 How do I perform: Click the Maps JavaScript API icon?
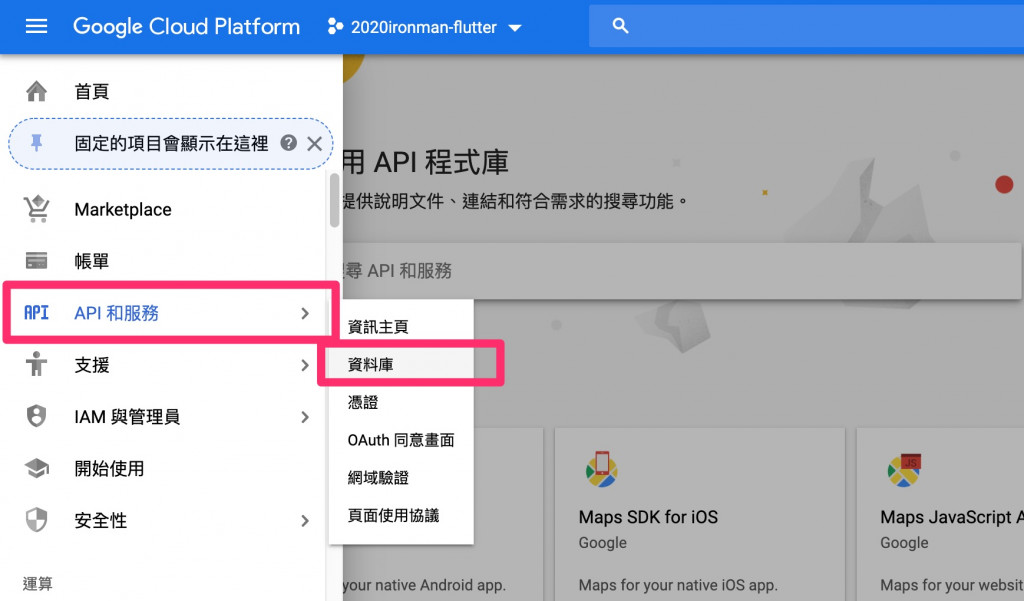click(x=904, y=470)
